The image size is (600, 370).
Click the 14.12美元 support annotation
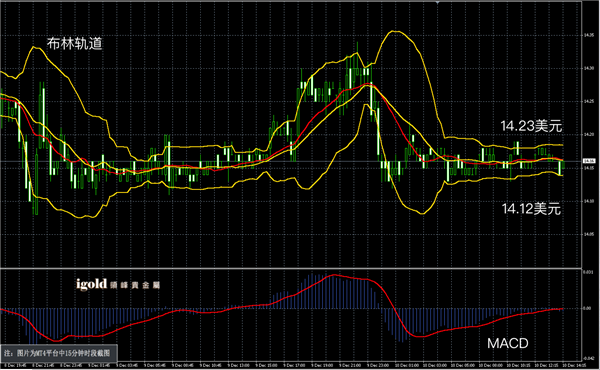click(531, 209)
